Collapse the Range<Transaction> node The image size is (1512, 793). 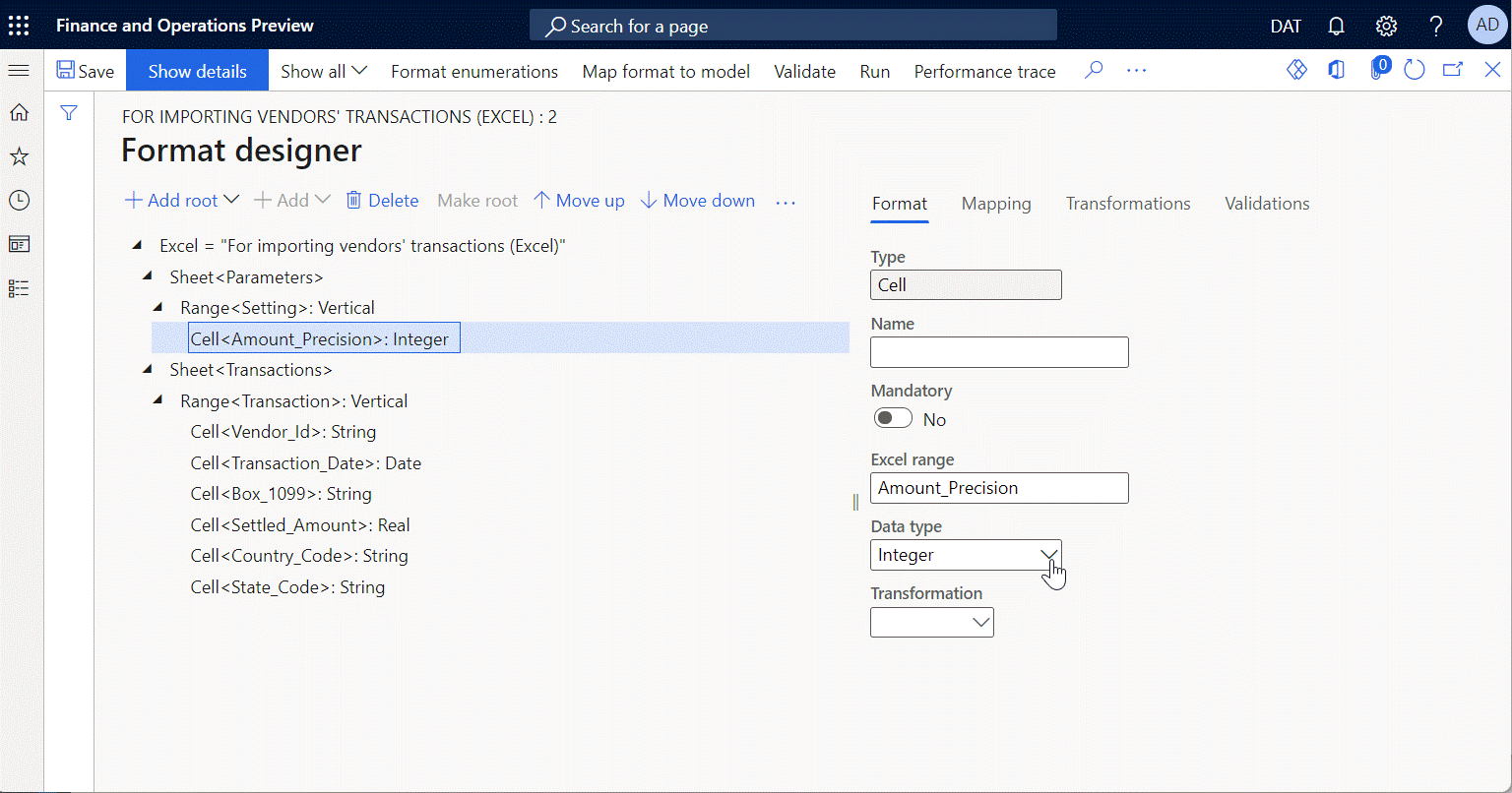tap(157, 400)
